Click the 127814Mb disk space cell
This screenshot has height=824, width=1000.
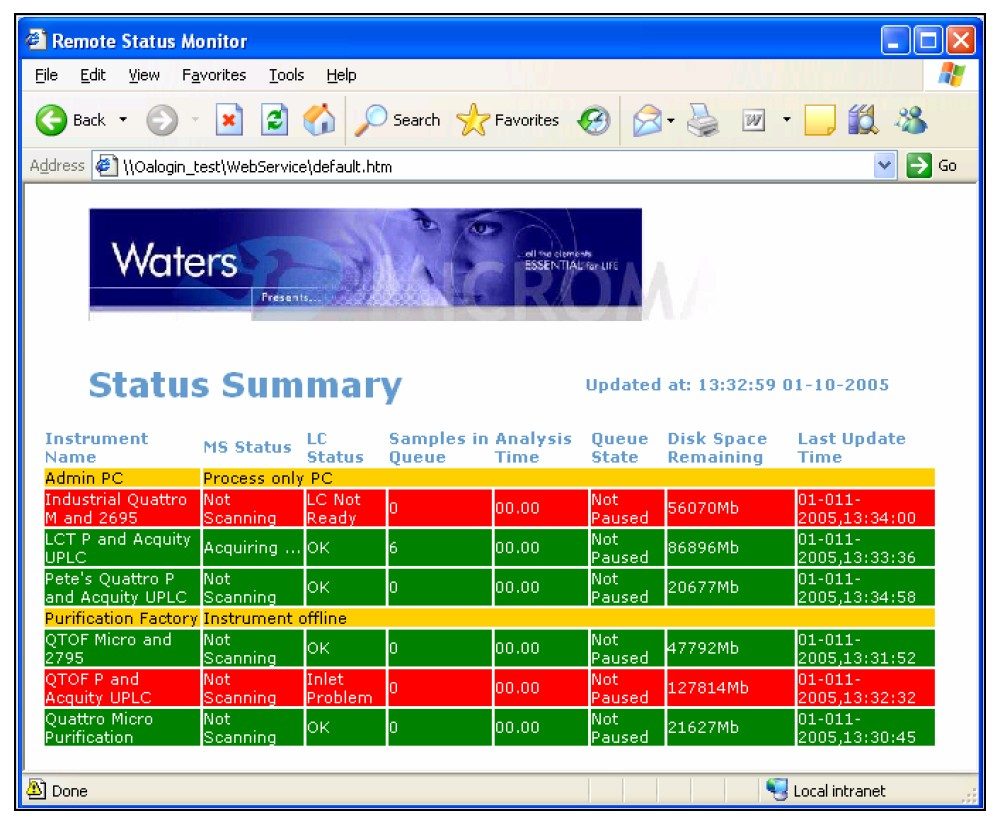[730, 688]
